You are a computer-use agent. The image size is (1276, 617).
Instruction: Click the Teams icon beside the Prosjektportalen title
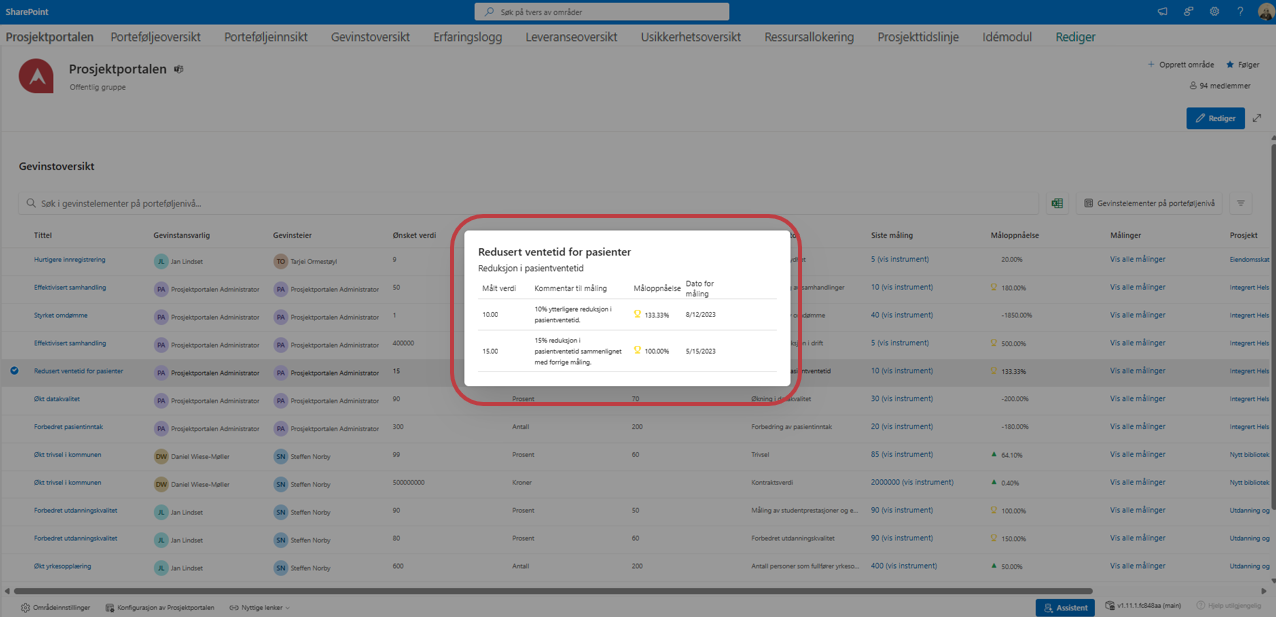coord(179,69)
